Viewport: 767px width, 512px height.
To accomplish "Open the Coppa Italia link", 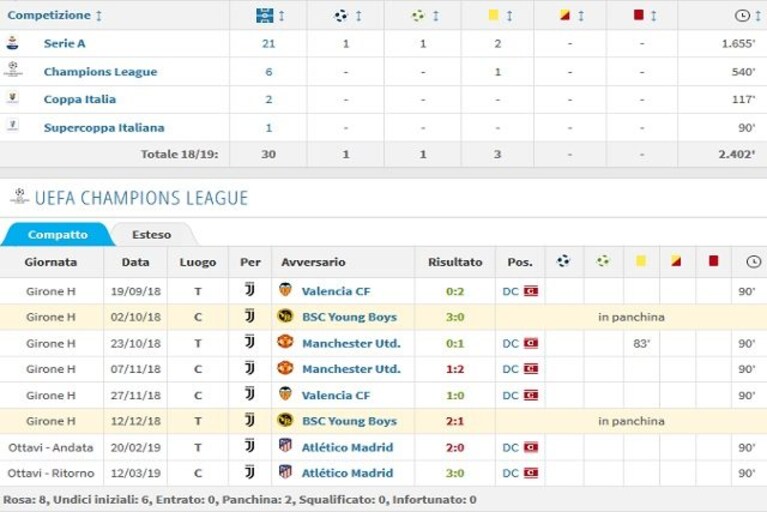I will [x=80, y=99].
